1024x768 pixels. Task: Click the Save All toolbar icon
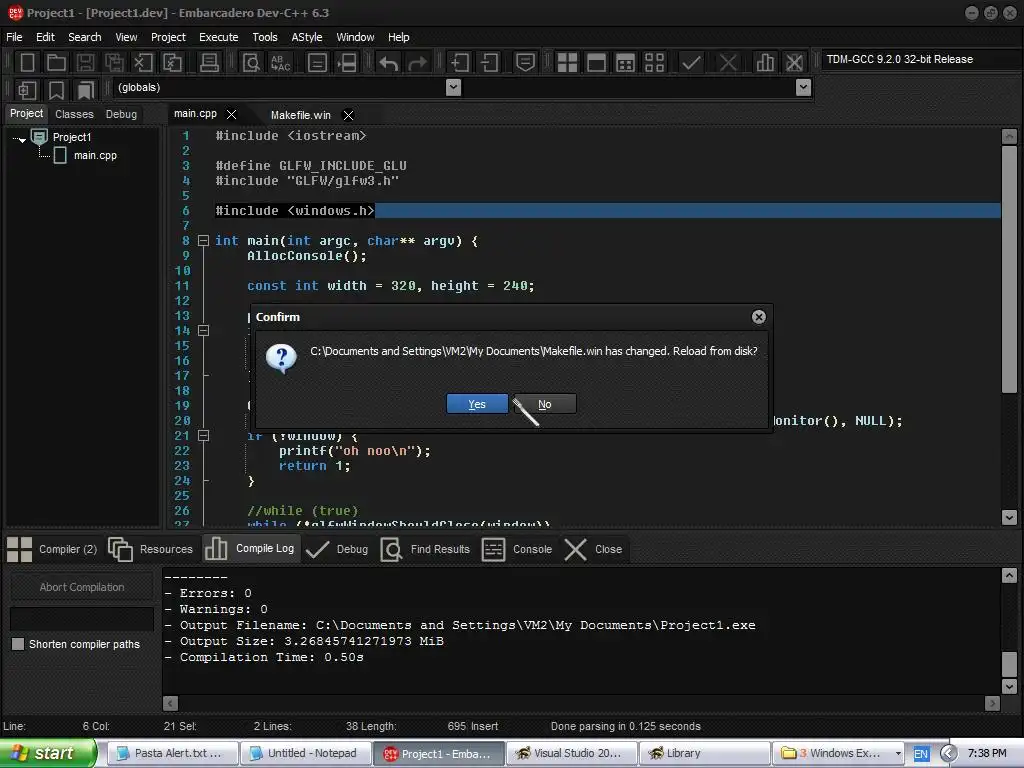click(x=114, y=63)
